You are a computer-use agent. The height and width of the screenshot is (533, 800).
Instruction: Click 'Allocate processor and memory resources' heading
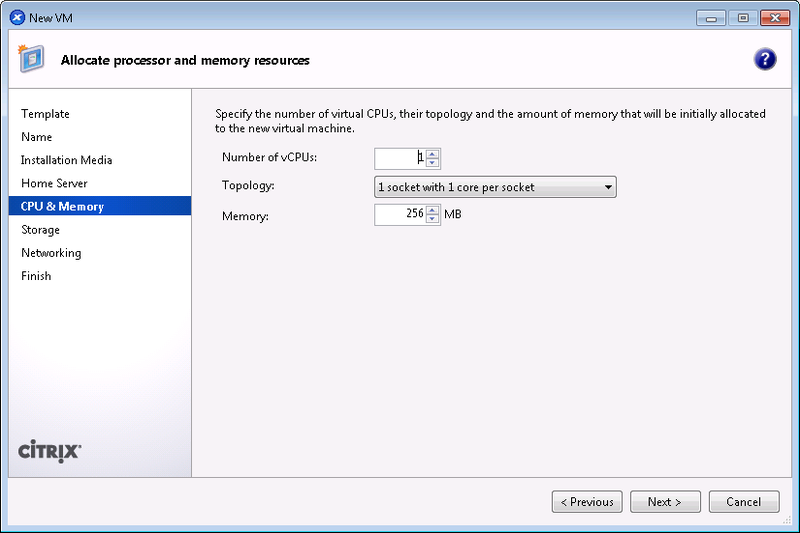pos(185,60)
